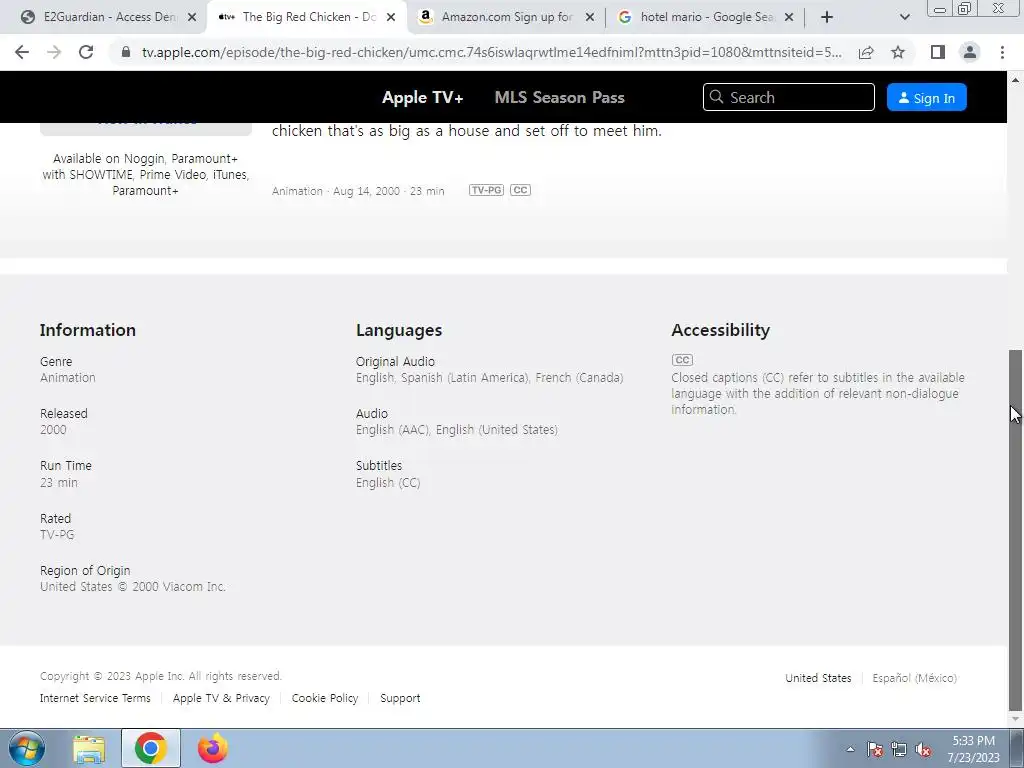Switch to the hotel mario Google Search tab
This screenshot has width=1024, height=768.
click(x=705, y=17)
